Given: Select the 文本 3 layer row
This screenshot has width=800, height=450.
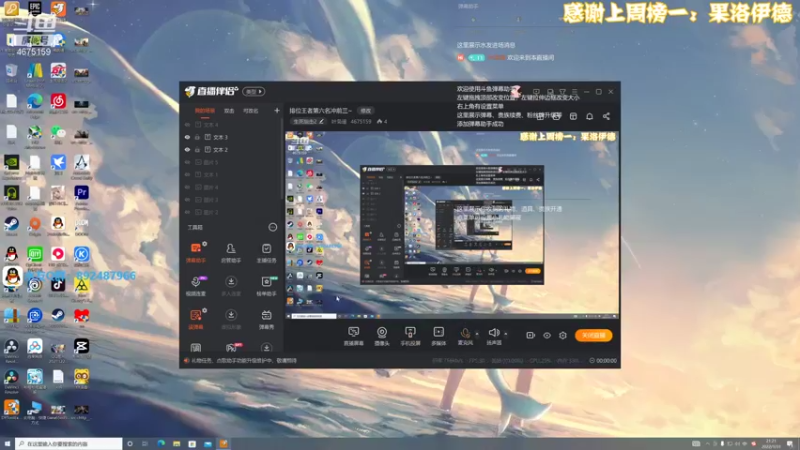Looking at the screenshot, I should [231, 137].
